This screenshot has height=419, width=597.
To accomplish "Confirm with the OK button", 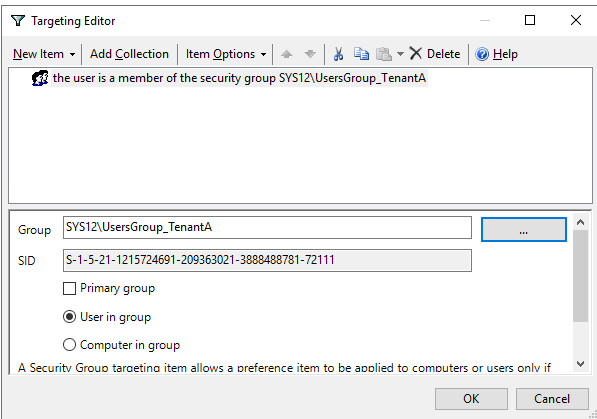I will pyautogui.click(x=471, y=399).
